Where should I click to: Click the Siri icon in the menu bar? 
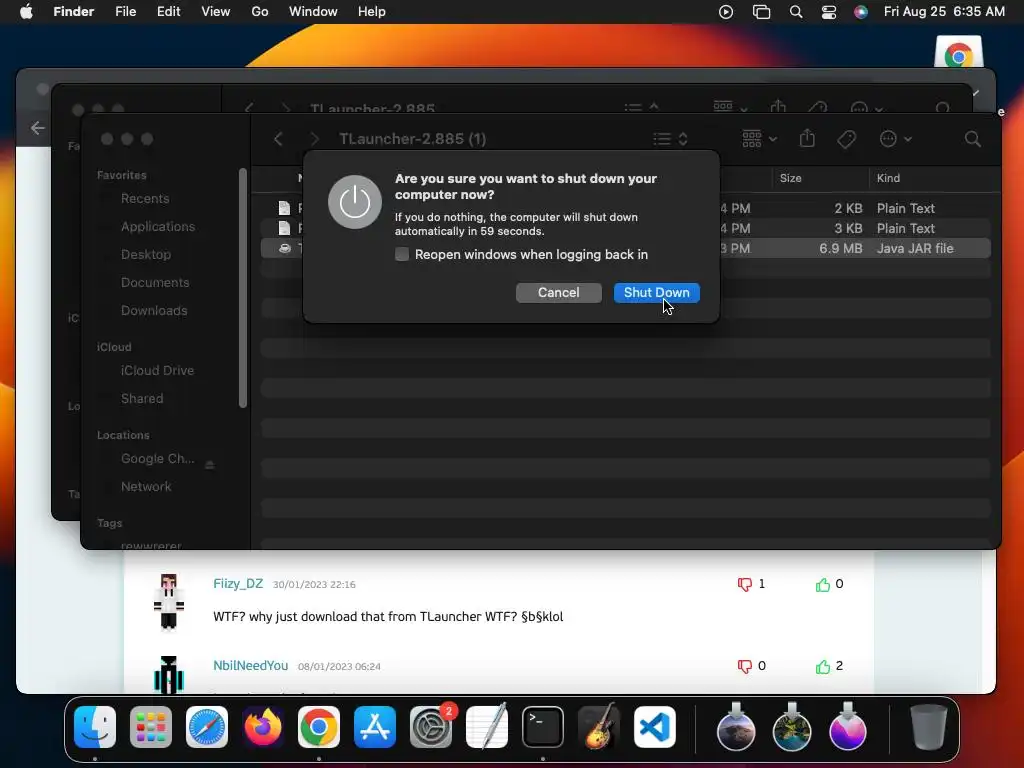click(x=861, y=12)
